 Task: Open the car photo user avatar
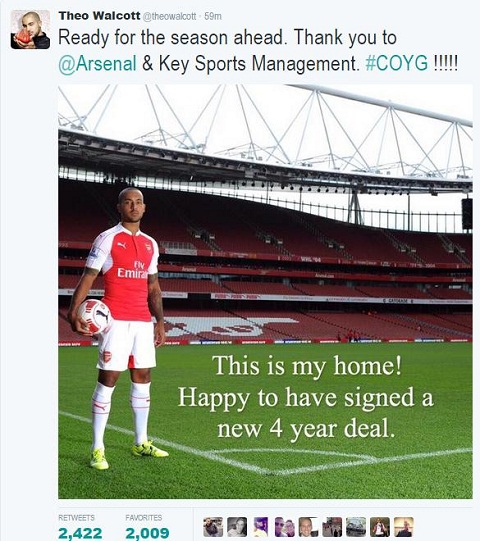tap(356, 527)
